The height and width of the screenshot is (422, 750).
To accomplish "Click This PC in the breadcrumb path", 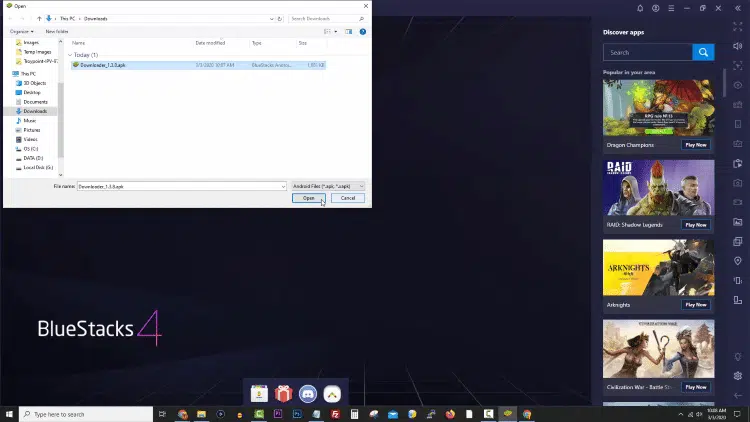I will click(x=67, y=19).
